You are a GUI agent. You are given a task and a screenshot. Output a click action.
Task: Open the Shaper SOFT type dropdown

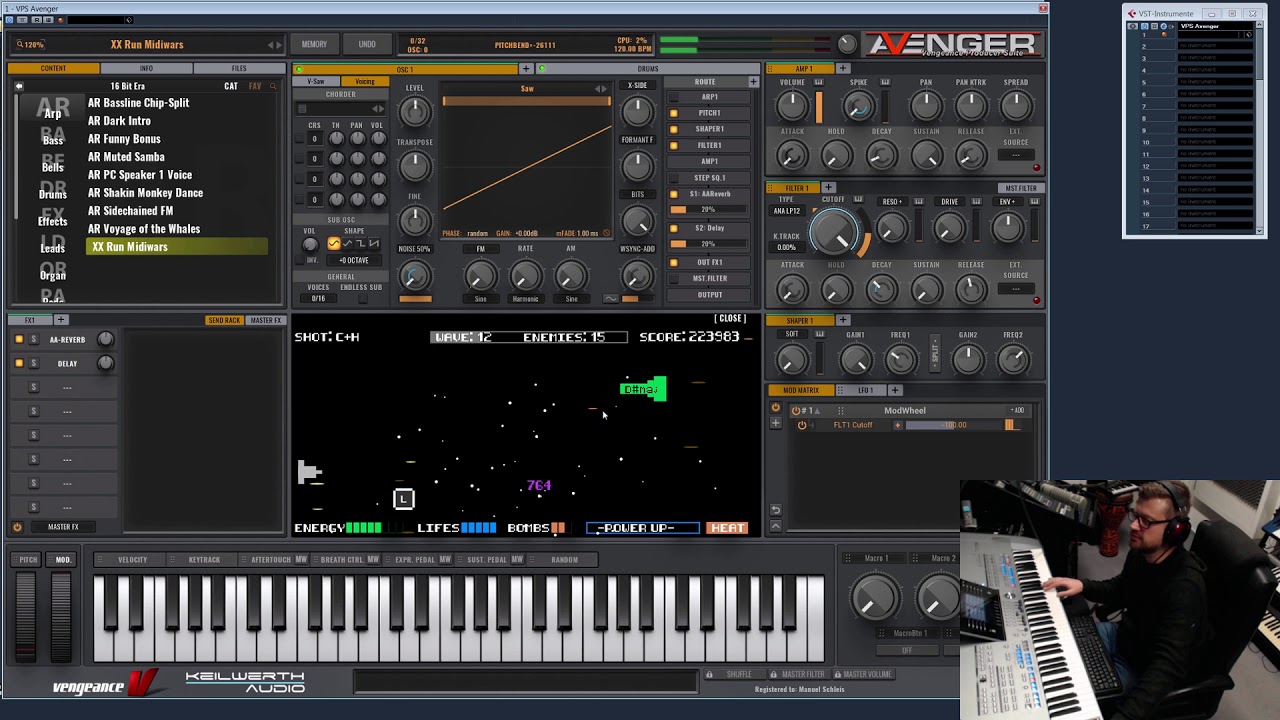click(x=792, y=334)
